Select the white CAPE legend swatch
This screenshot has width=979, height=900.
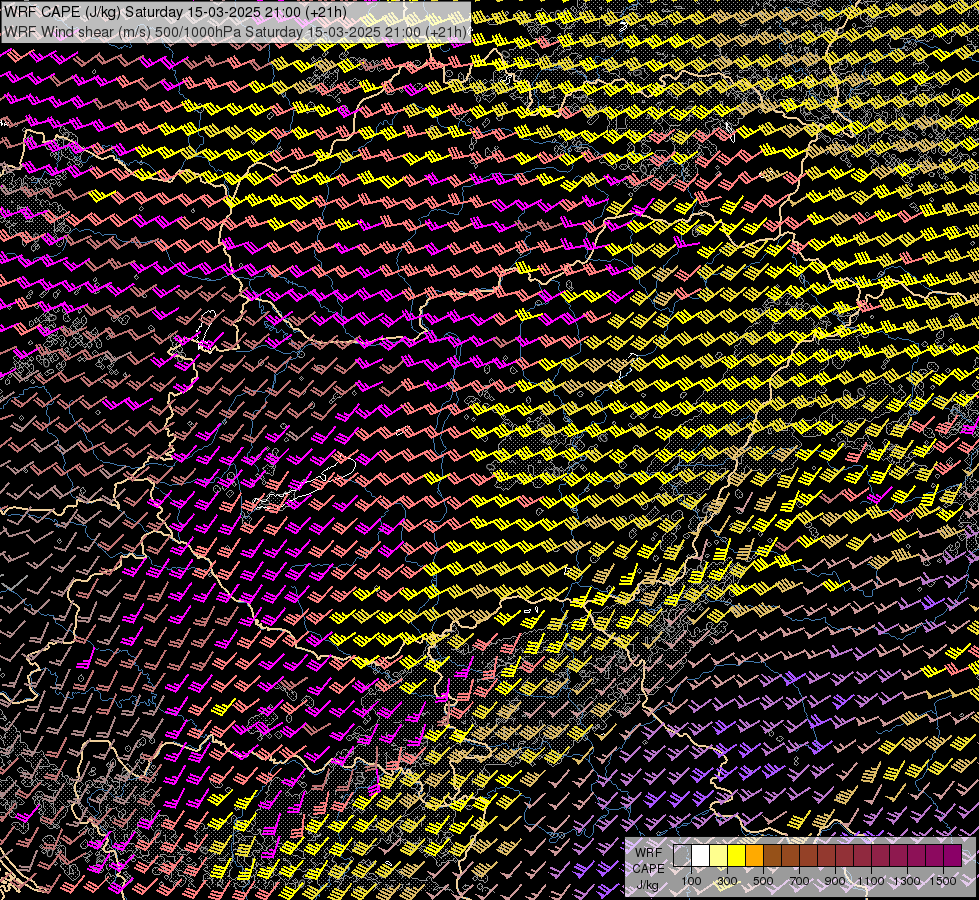[x=700, y=855]
